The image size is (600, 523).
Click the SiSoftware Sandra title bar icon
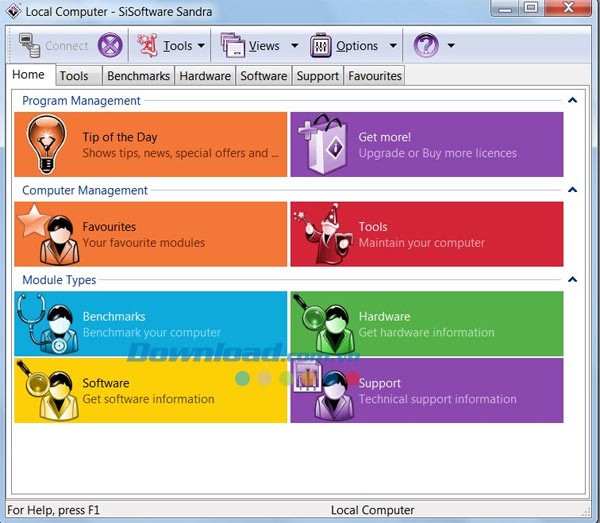click(x=13, y=11)
